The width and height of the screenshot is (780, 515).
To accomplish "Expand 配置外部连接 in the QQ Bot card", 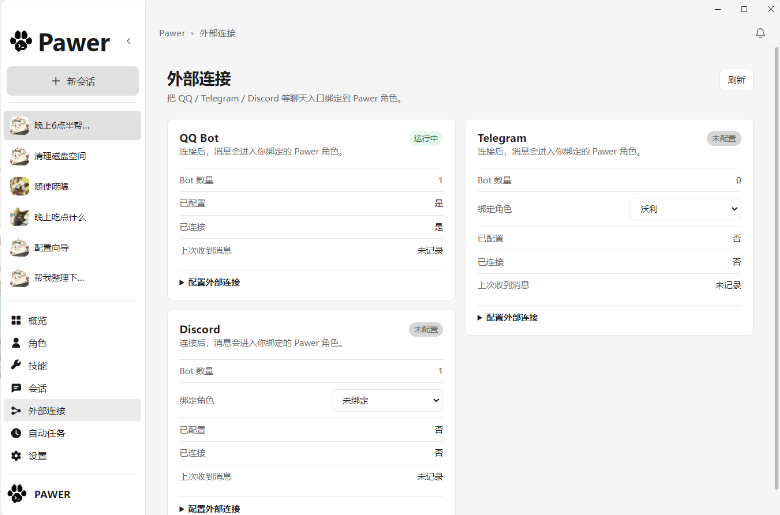I will click(x=210, y=282).
